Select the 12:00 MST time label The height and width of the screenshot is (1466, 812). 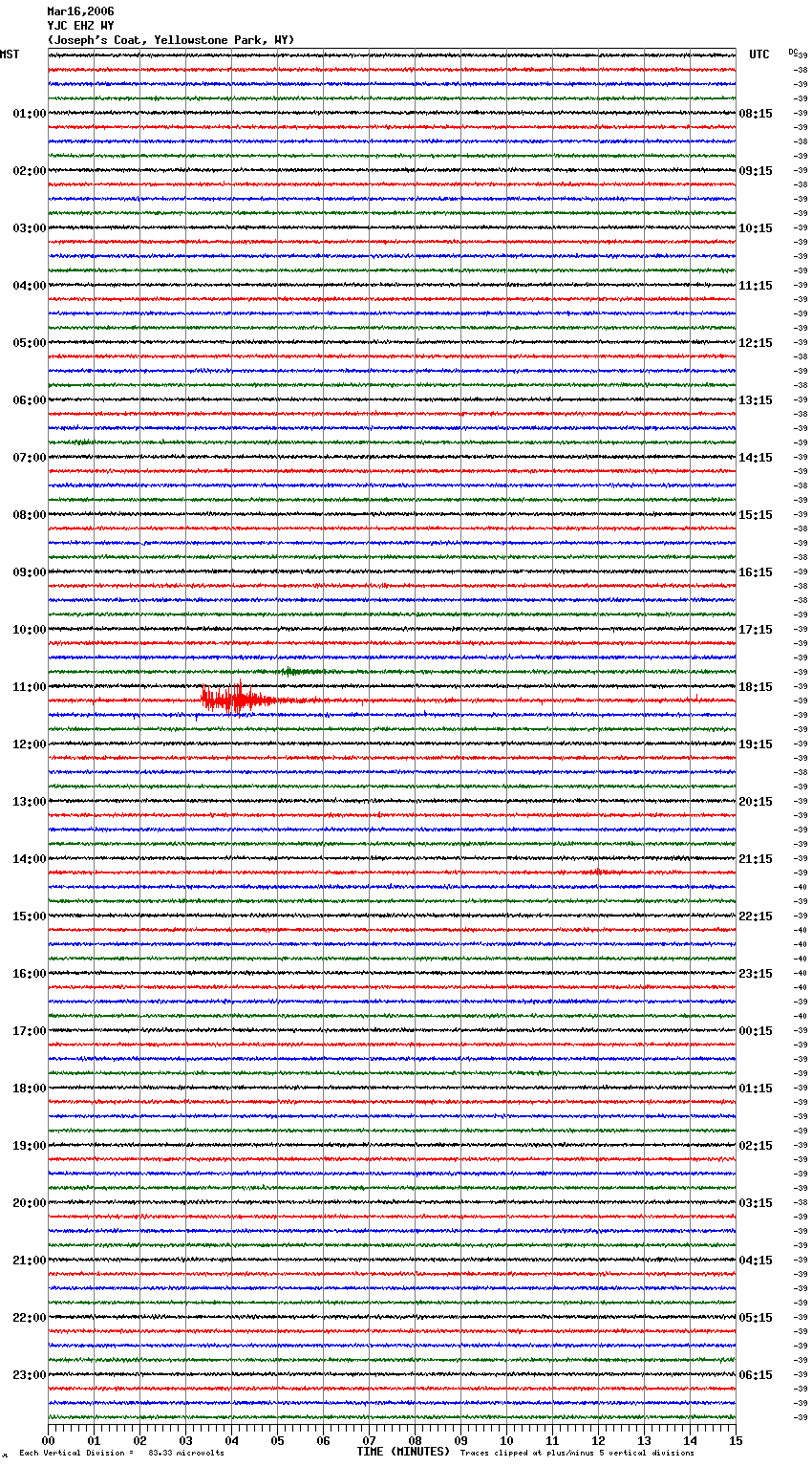pyautogui.click(x=30, y=744)
